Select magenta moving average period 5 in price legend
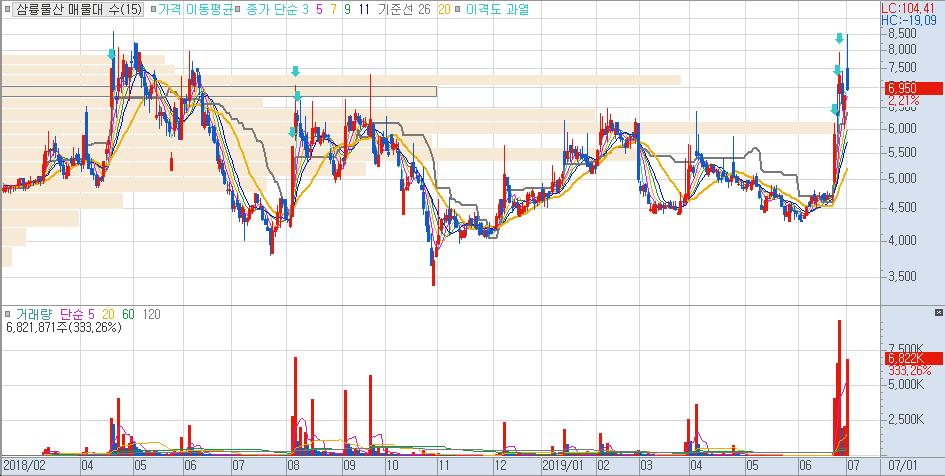945x476 pixels. (x=319, y=10)
